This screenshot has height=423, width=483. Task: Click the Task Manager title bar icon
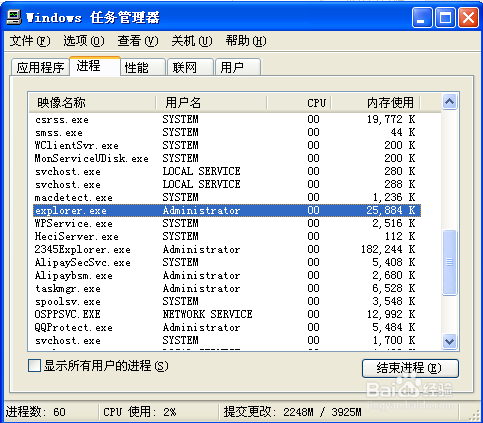[14, 17]
